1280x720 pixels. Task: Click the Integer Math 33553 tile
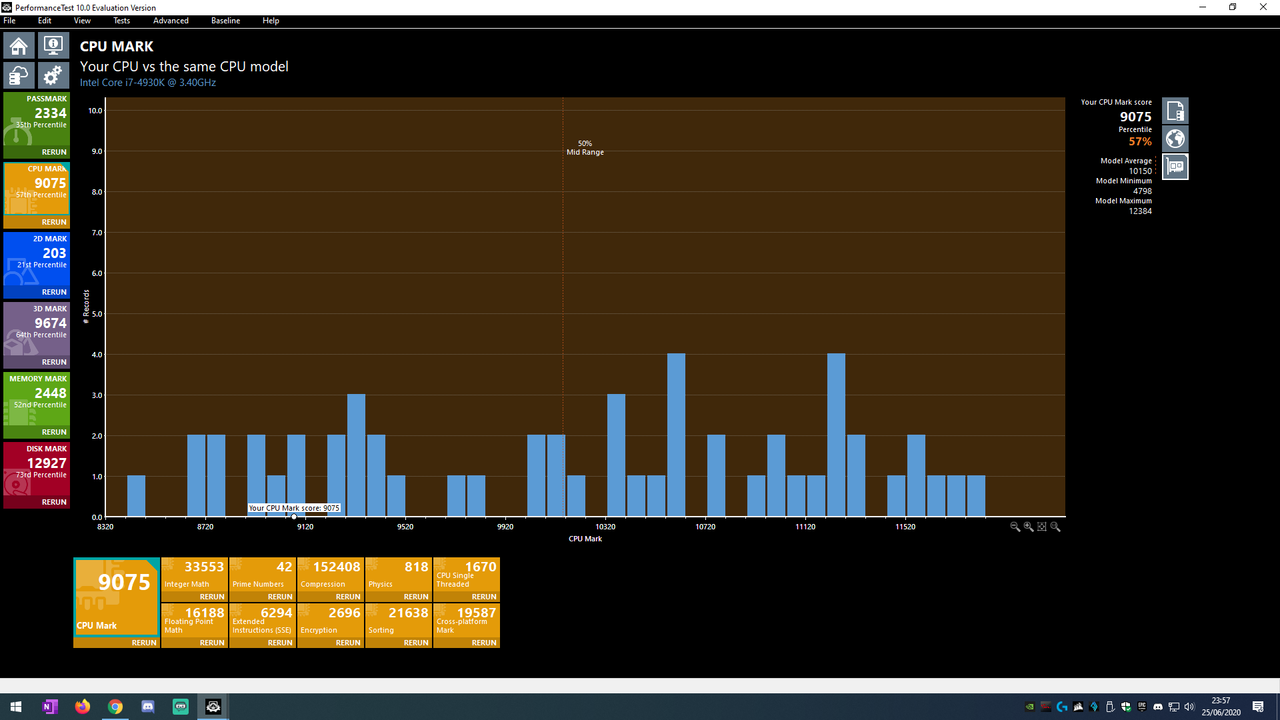click(194, 575)
